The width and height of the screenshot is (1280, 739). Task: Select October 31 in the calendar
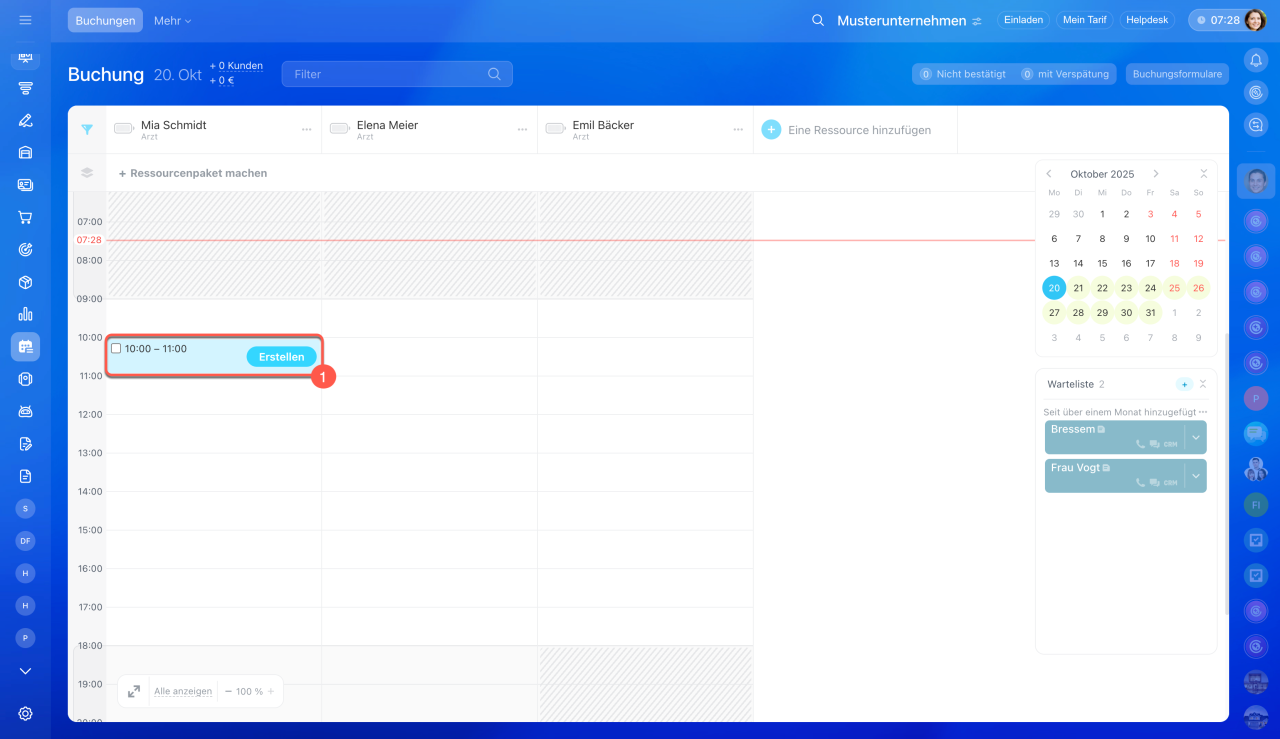[x=1150, y=312]
